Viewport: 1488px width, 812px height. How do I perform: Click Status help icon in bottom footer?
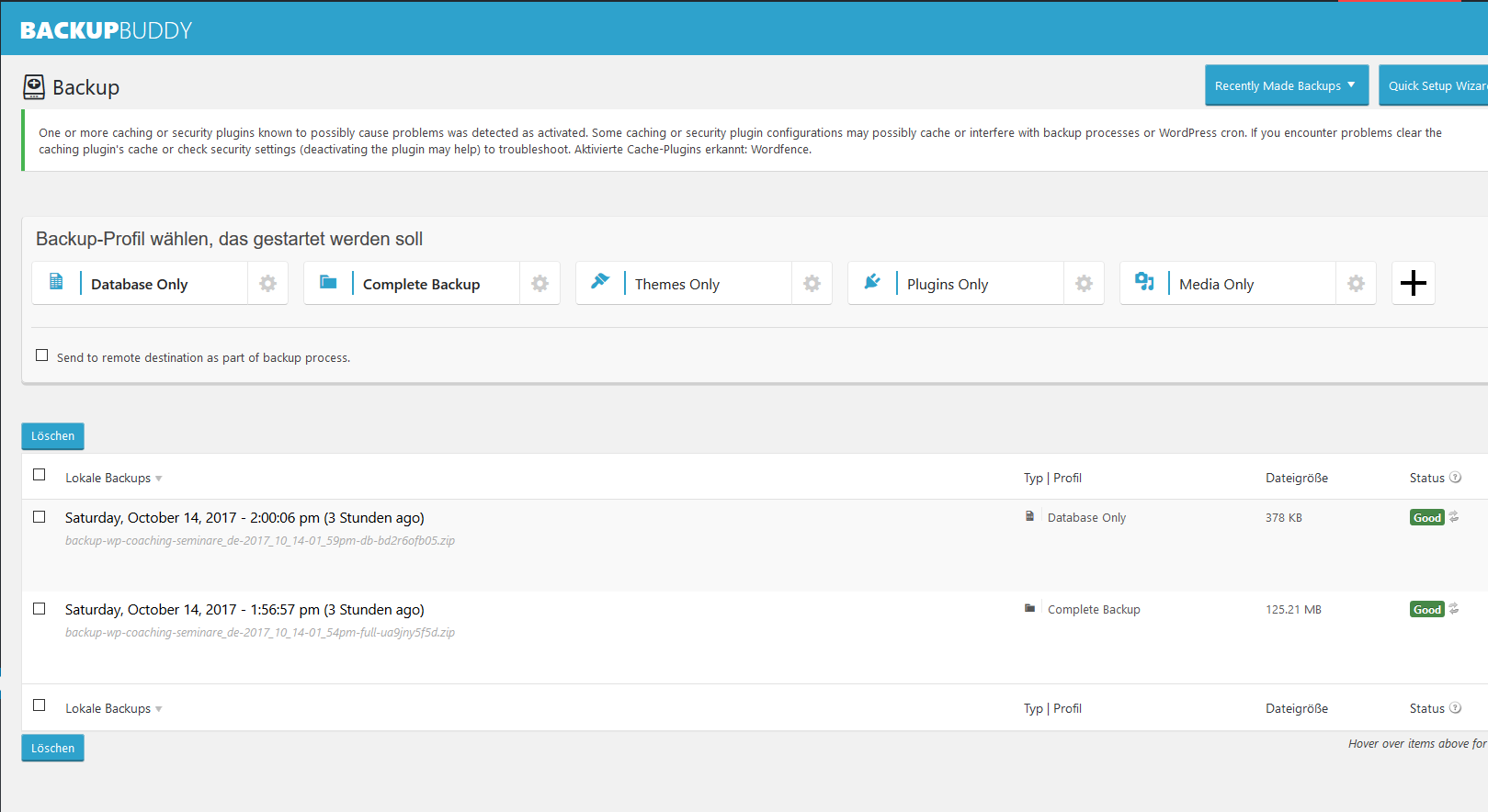(1455, 707)
